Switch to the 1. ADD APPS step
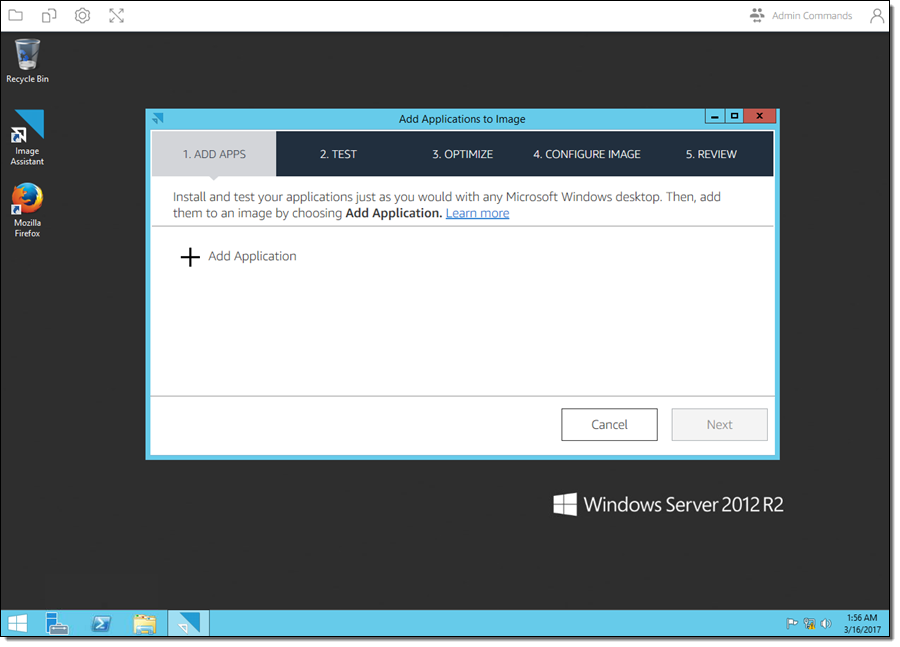900x647 pixels. (214, 154)
